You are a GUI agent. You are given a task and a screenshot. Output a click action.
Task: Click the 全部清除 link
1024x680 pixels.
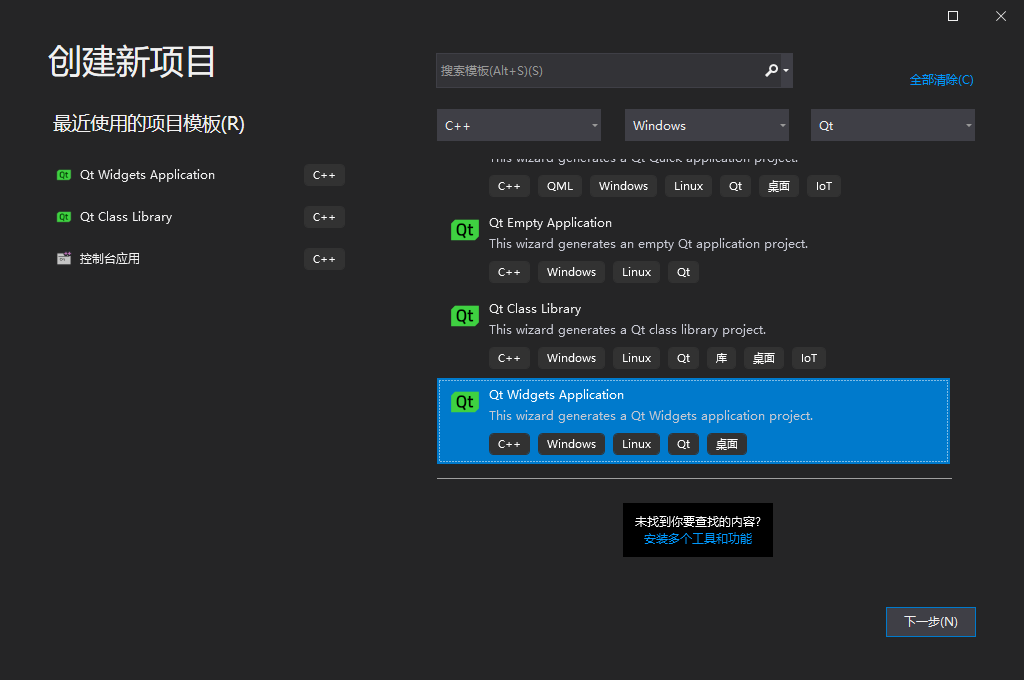pos(940,79)
